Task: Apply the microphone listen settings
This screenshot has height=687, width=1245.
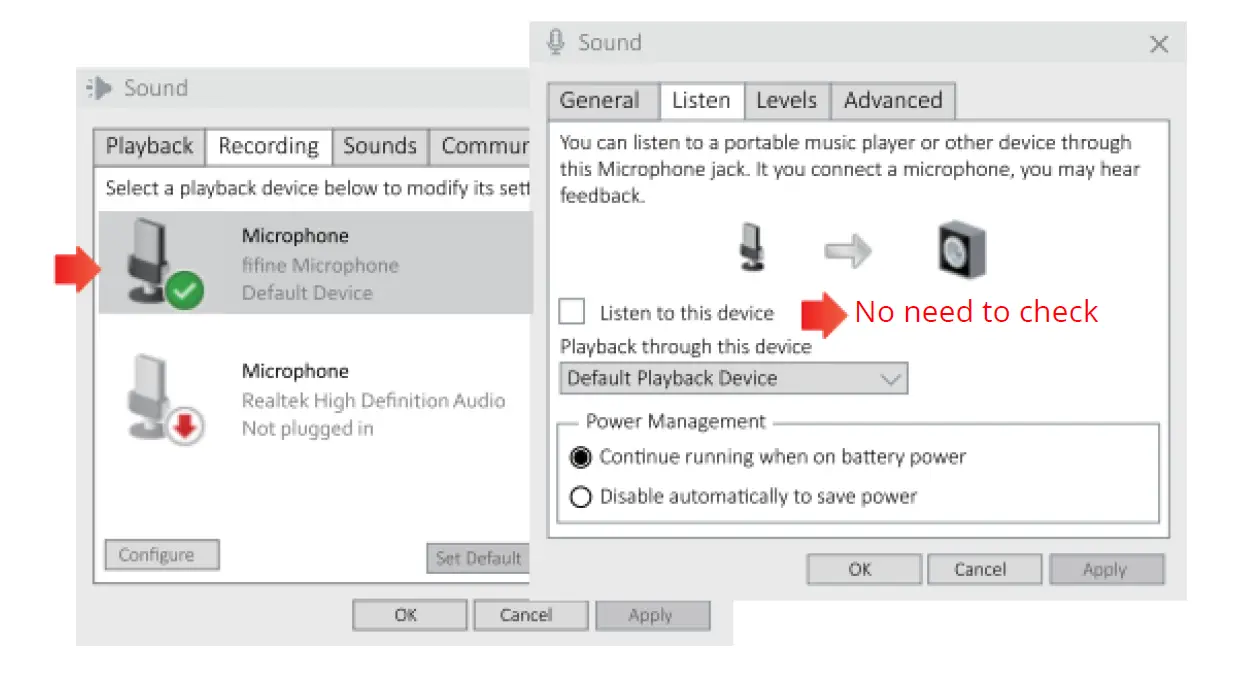Action: [x=1106, y=568]
